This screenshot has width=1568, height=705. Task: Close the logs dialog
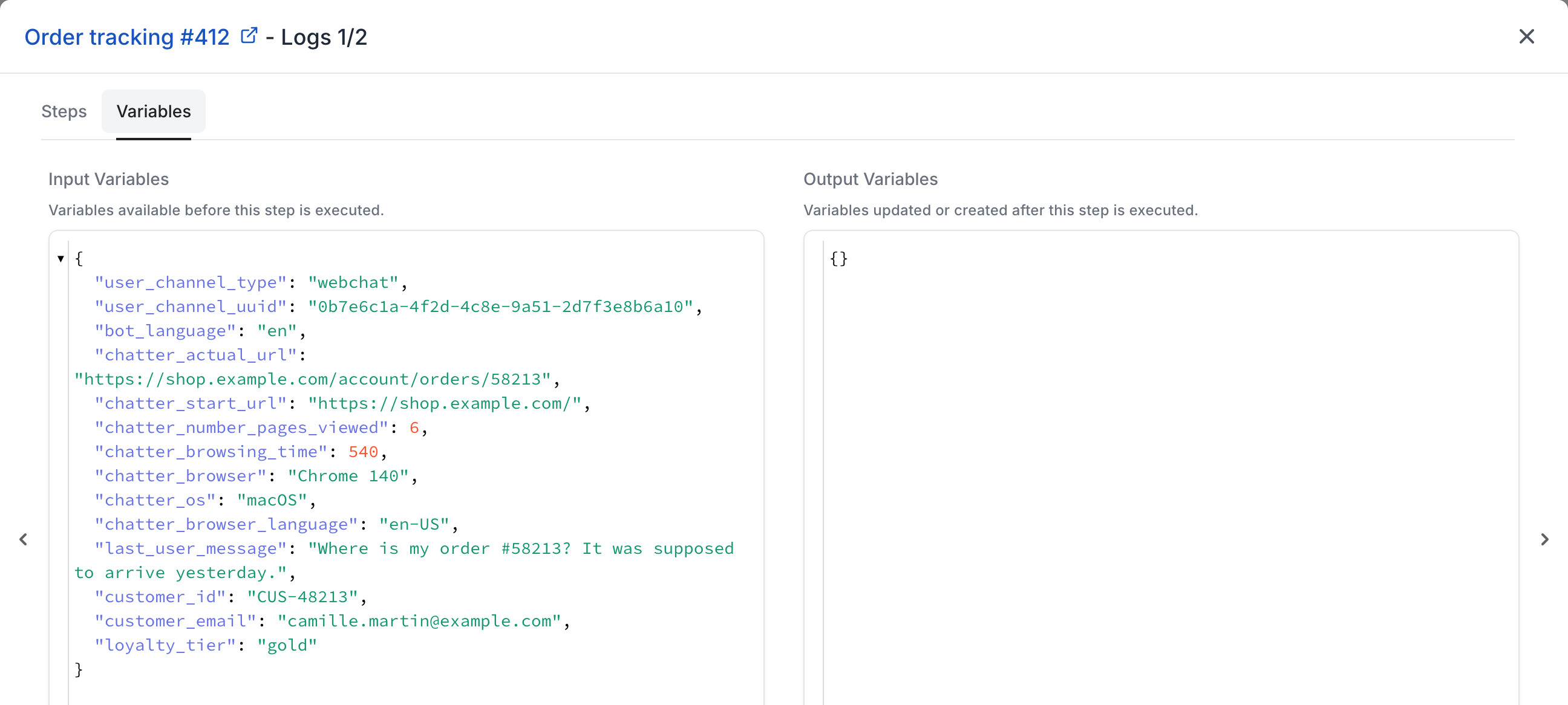pyautogui.click(x=1526, y=36)
